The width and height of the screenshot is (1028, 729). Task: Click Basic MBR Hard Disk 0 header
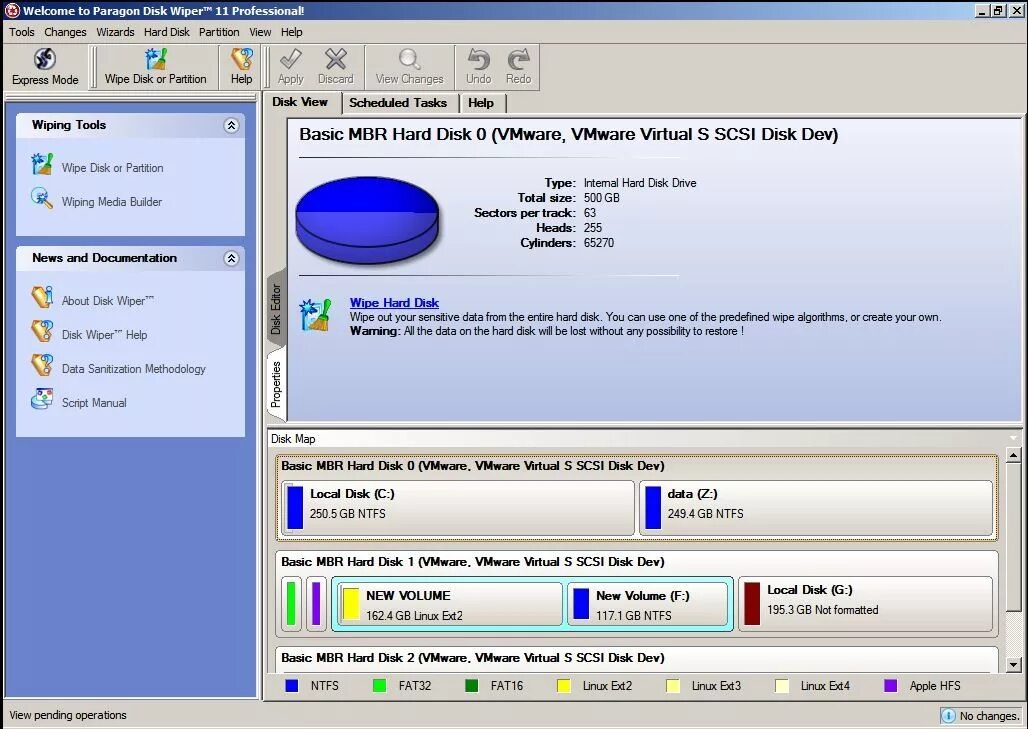473,466
